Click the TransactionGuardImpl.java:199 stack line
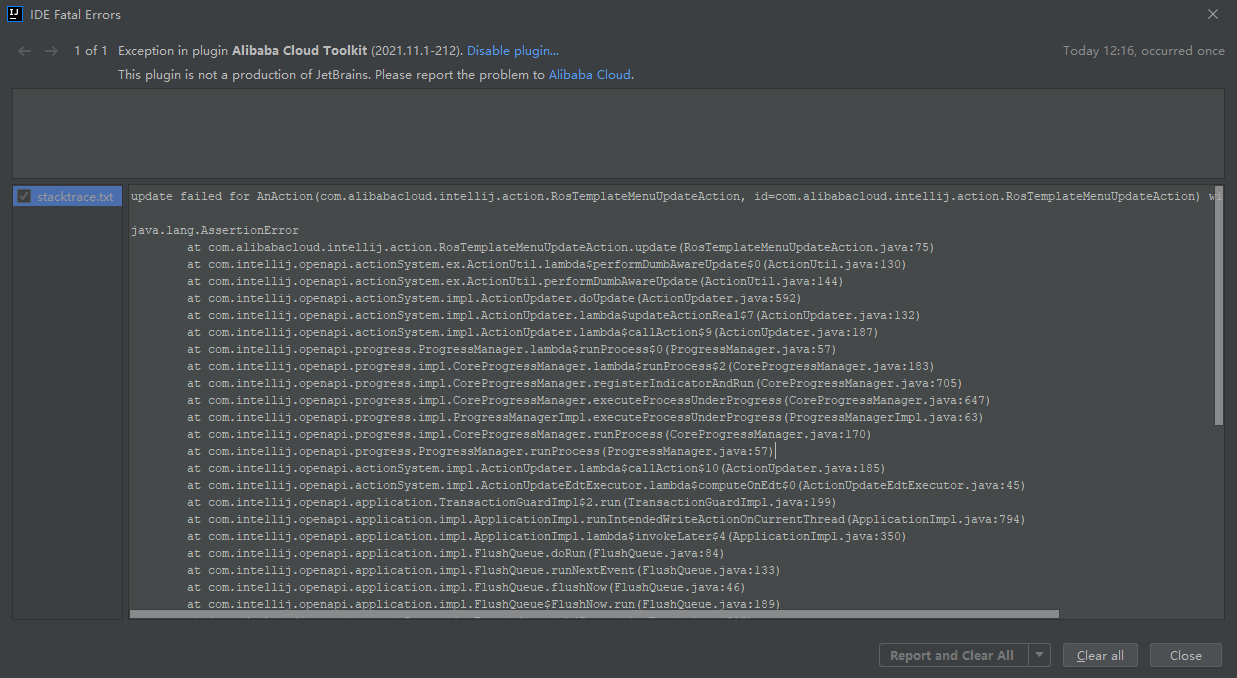 coord(511,502)
